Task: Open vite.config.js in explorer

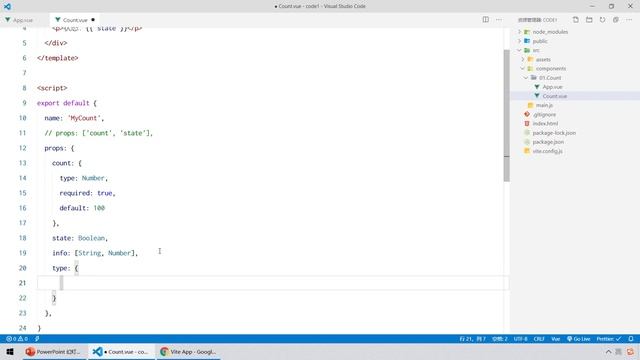Action: coord(547,151)
